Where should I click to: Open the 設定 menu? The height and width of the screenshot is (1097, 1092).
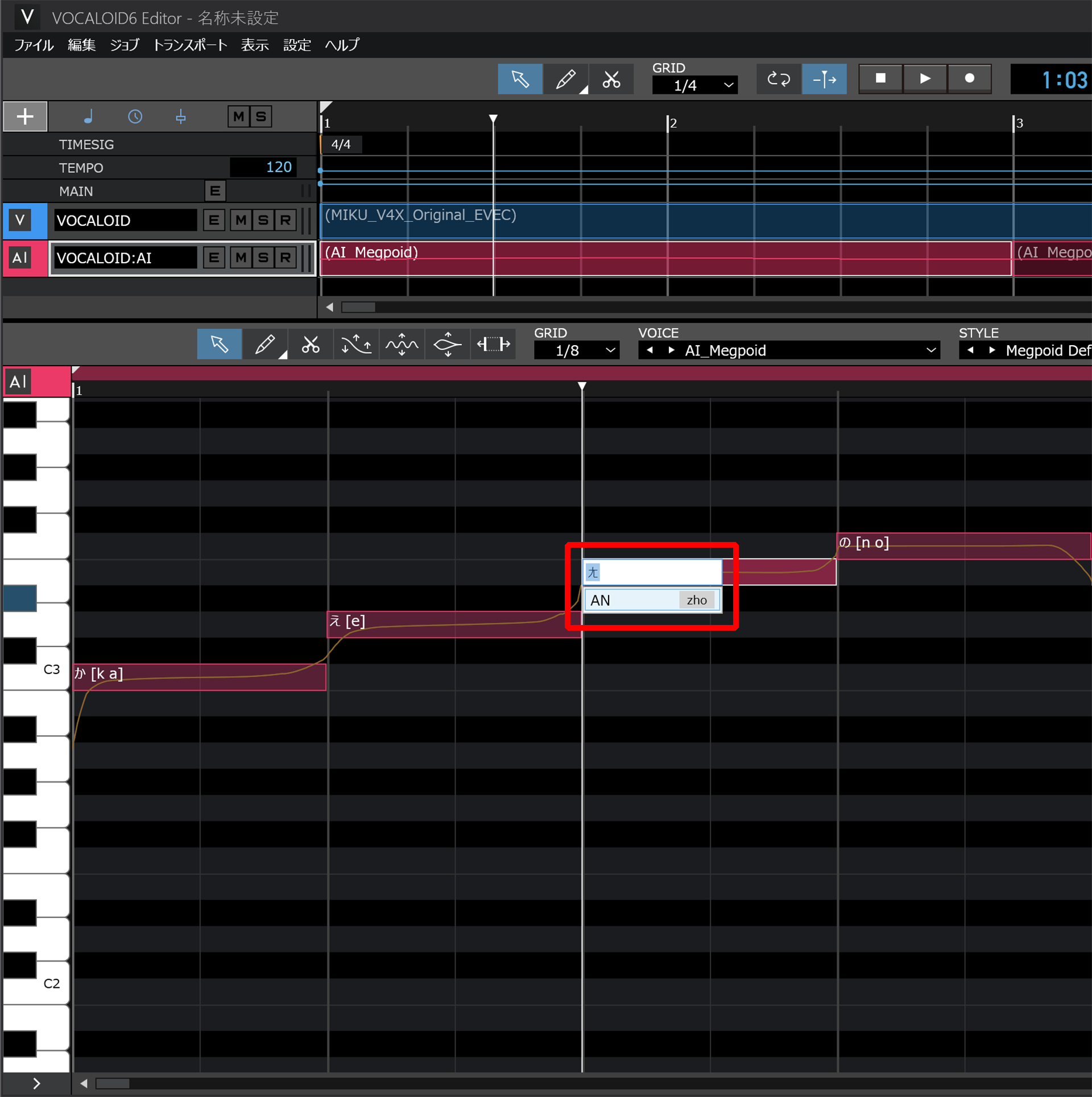coord(296,45)
